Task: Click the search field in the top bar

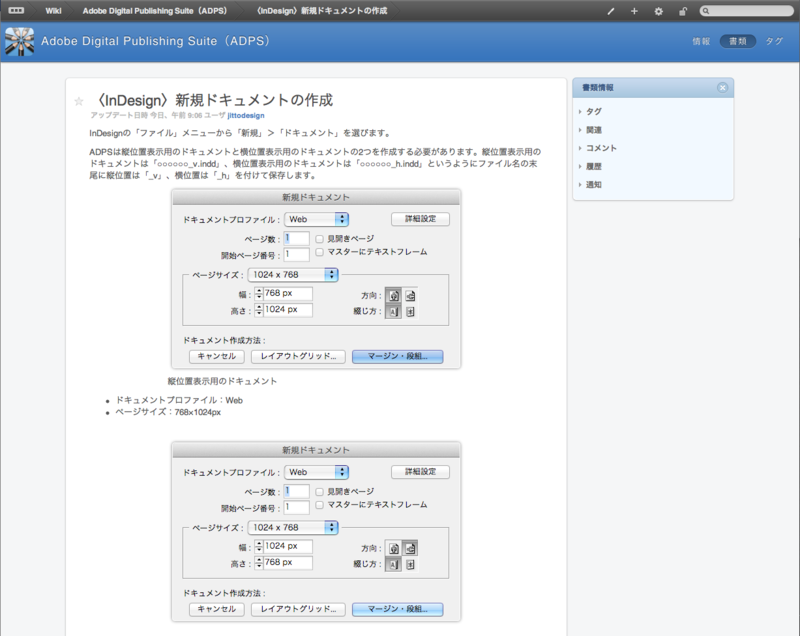Action: 746,11
